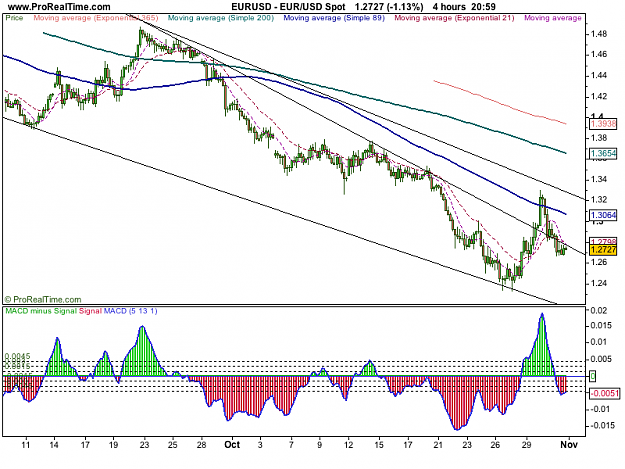Click the 20:59 time in header
The width and height of the screenshot is (625, 469).
tap(483, 7)
